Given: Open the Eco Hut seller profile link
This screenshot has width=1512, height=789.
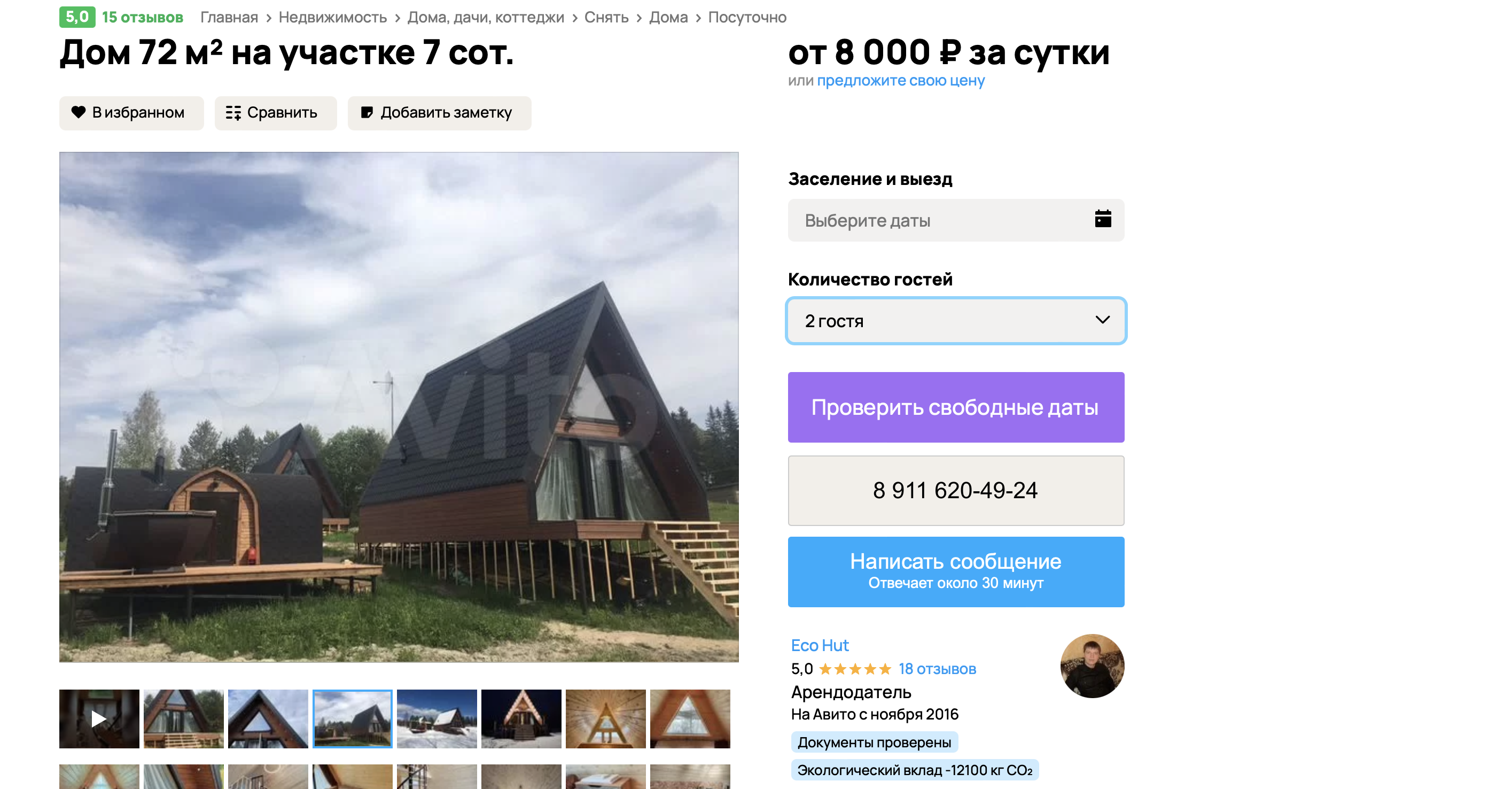Looking at the screenshot, I should pyautogui.click(x=820, y=645).
